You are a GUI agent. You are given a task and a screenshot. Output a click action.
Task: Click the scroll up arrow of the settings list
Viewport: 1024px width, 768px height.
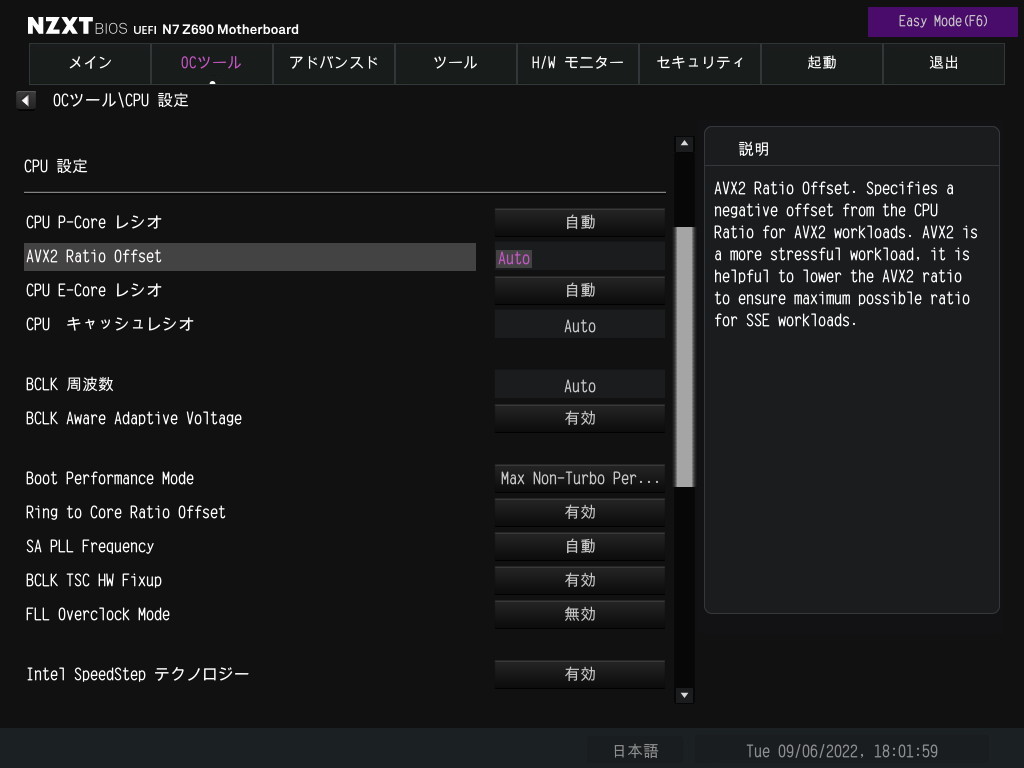pyautogui.click(x=684, y=144)
